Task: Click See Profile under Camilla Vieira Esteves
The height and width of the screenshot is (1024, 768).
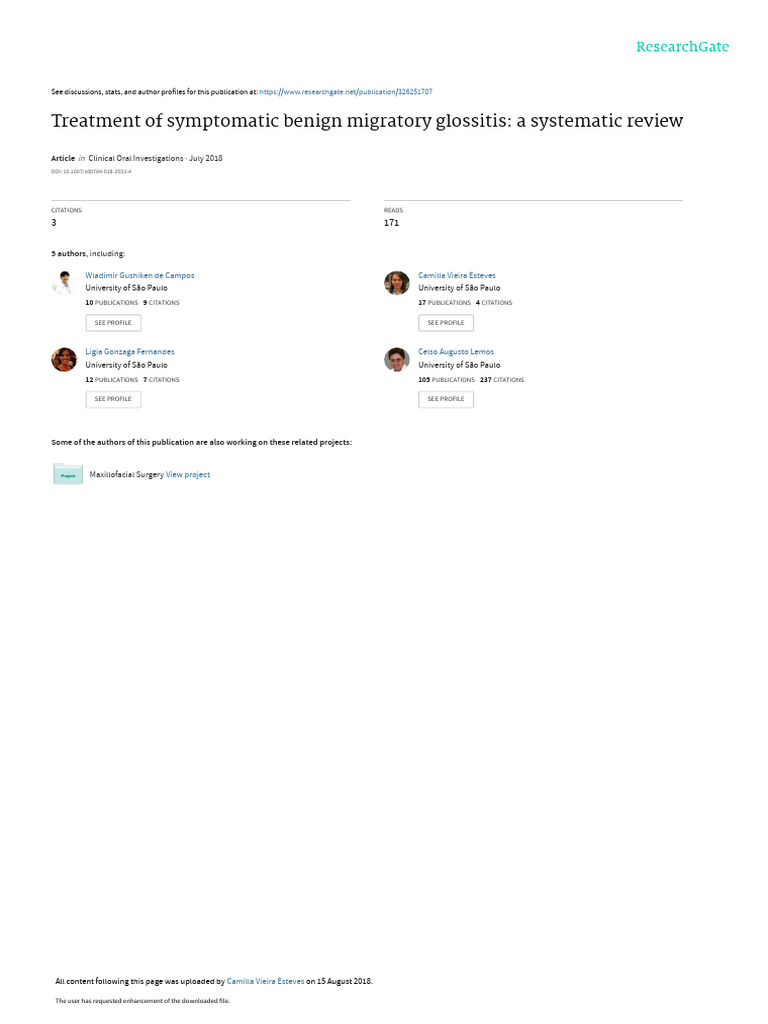Action: (446, 323)
